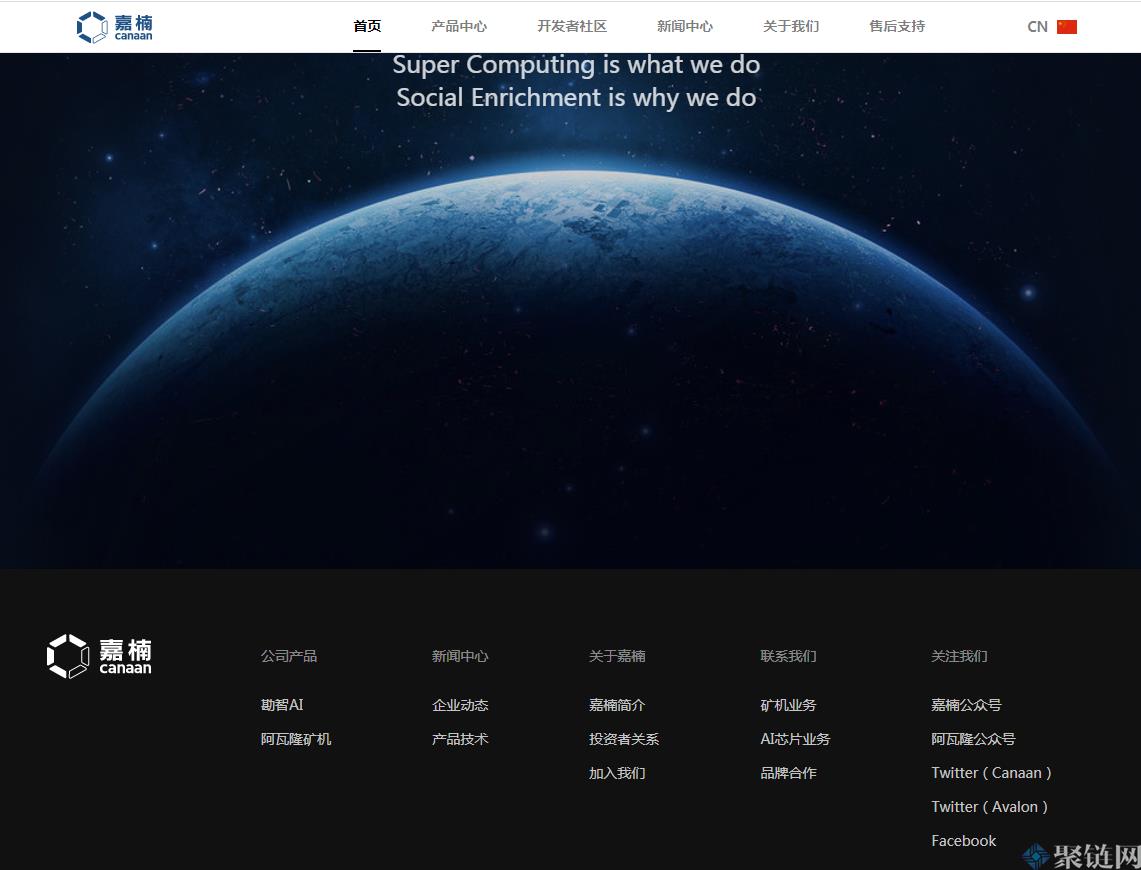This screenshot has height=870, width=1141.
Task: Open the 勘智AI footer link
Action: [282, 705]
